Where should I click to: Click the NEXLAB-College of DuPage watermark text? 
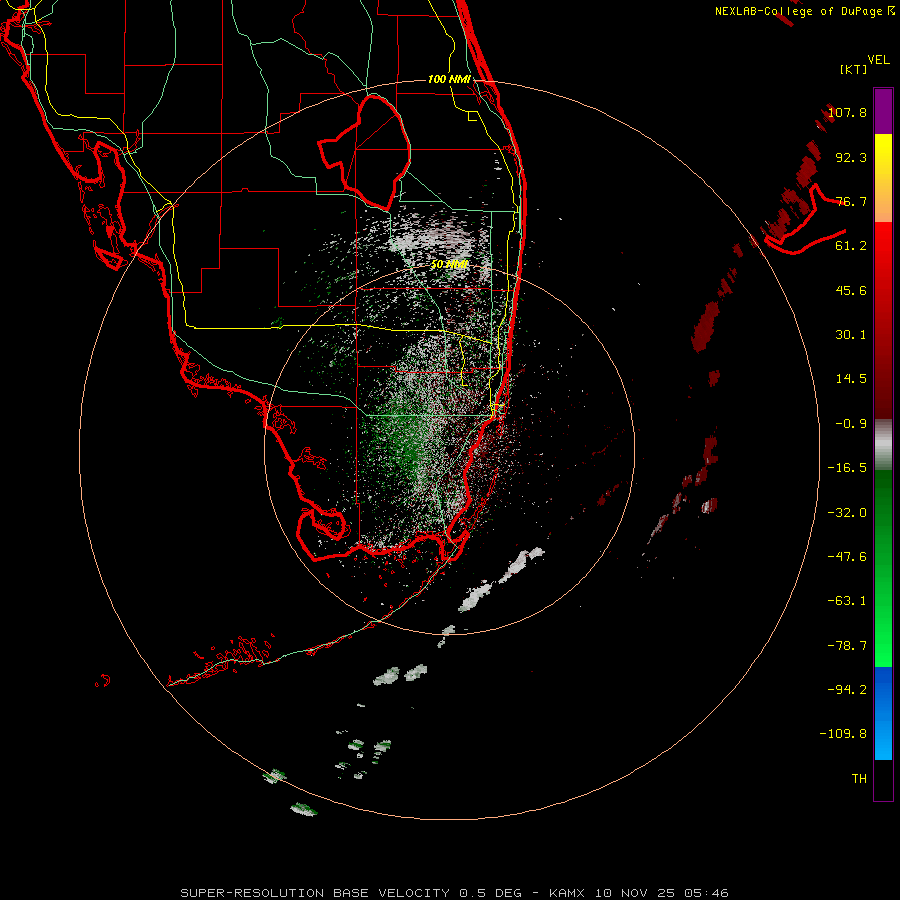(x=804, y=11)
